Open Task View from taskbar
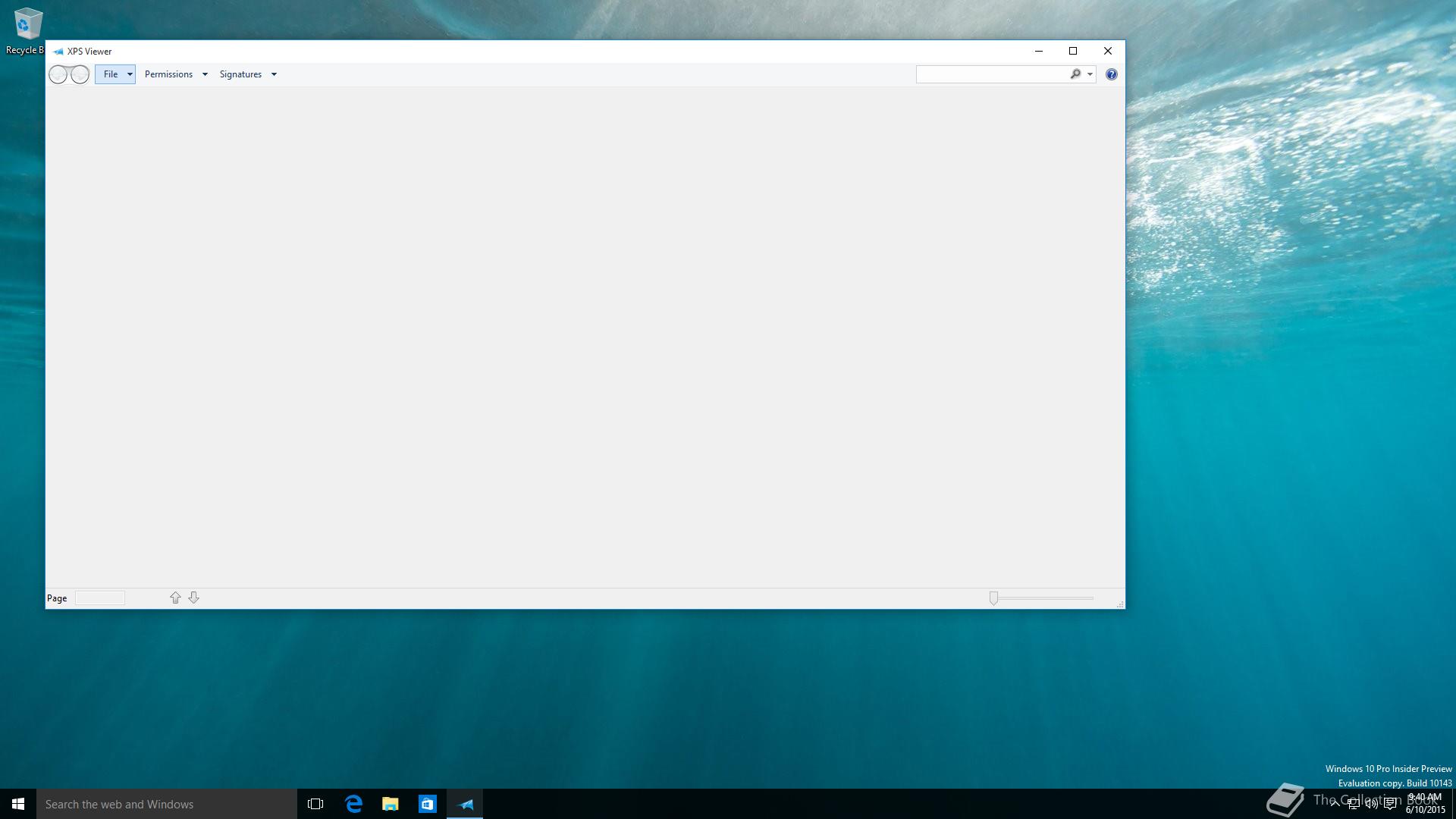 tap(315, 804)
